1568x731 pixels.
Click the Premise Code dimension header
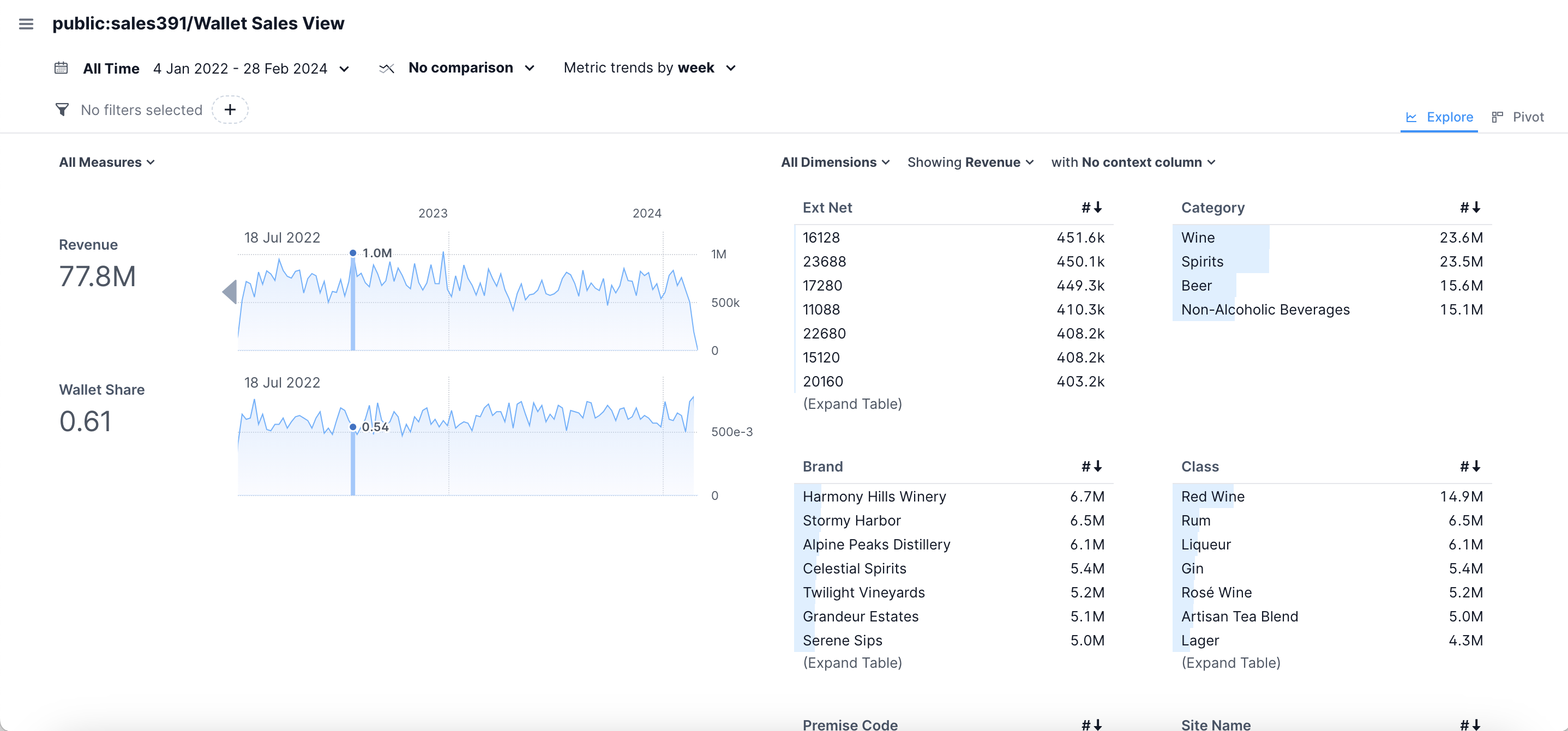tap(850, 724)
